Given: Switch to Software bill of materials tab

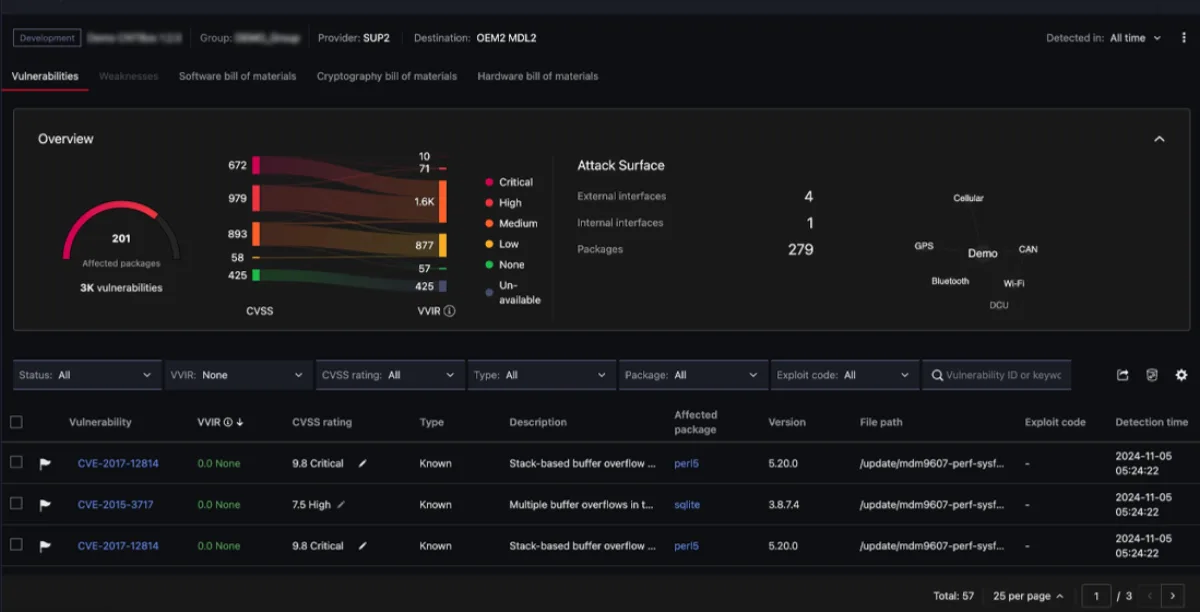Looking at the screenshot, I should tap(237, 76).
